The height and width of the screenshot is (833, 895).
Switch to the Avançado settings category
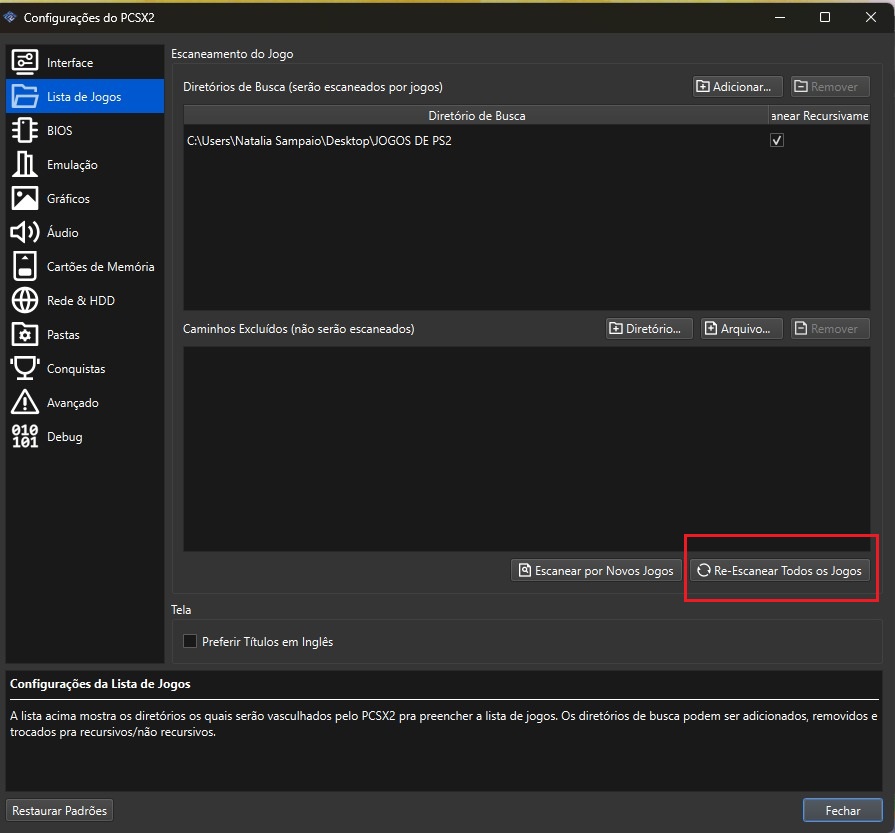(x=72, y=403)
